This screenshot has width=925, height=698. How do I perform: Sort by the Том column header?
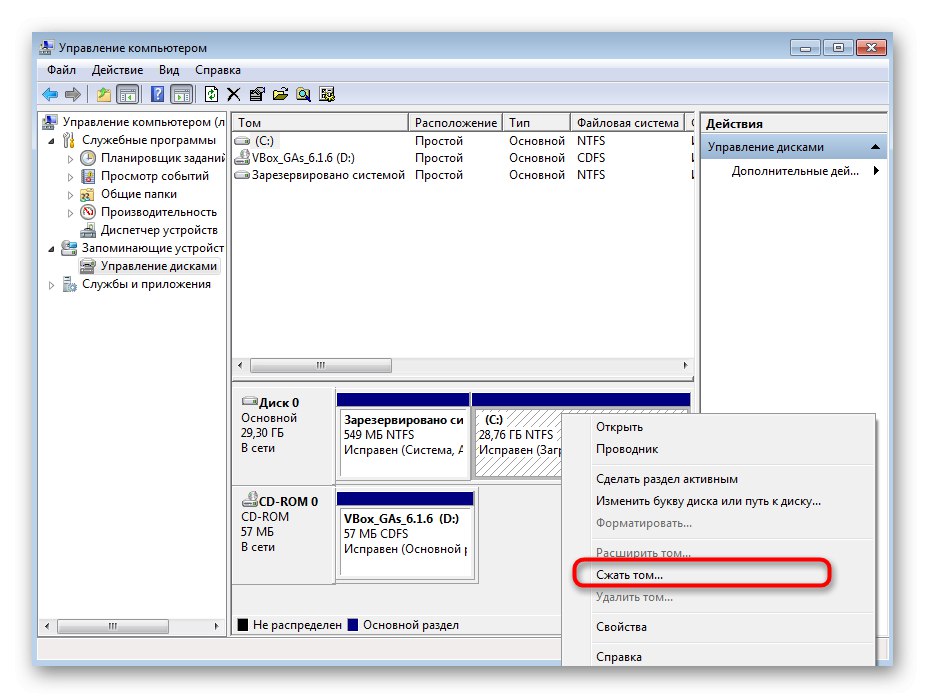(320, 122)
